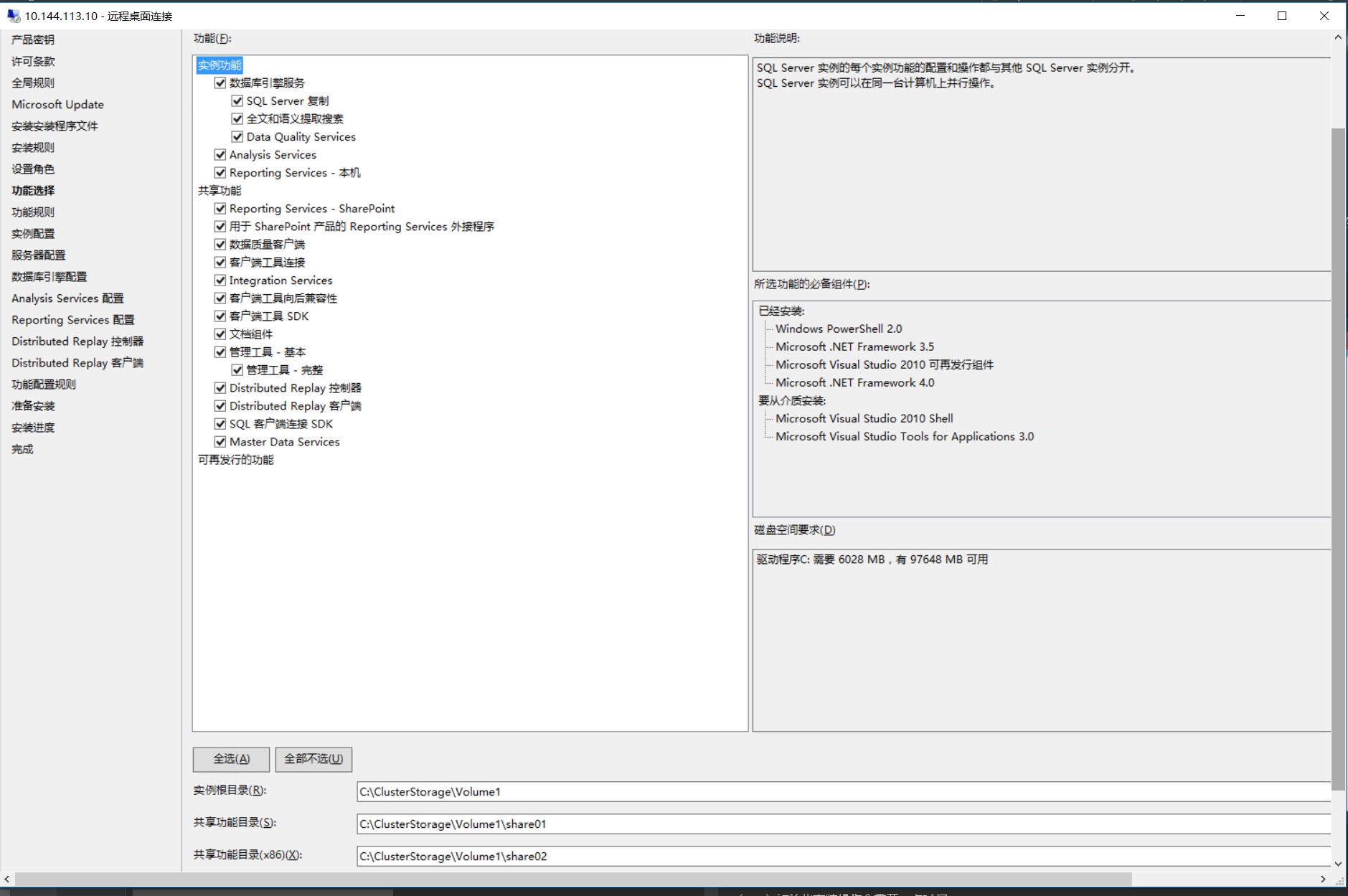Toggle the 客户端工具连接 checkbox

click(220, 263)
